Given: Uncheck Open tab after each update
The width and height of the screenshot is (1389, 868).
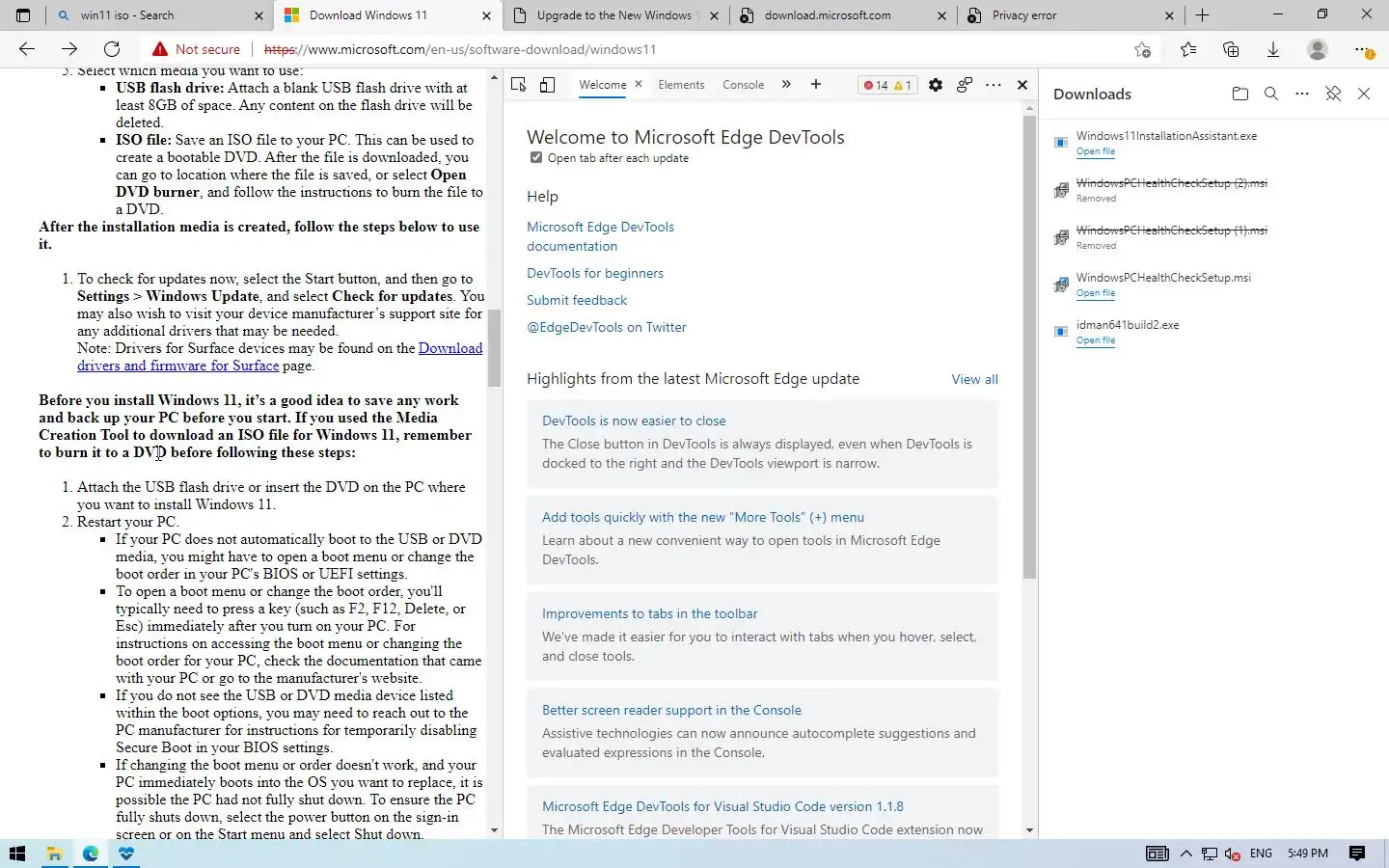Looking at the screenshot, I should pos(536,157).
